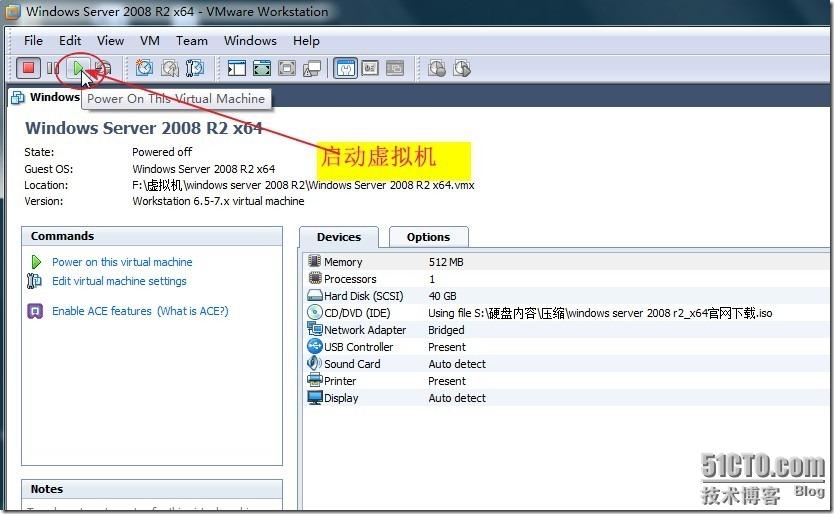Select the Summary view toolbar icon
The image size is (834, 514).
346,68
